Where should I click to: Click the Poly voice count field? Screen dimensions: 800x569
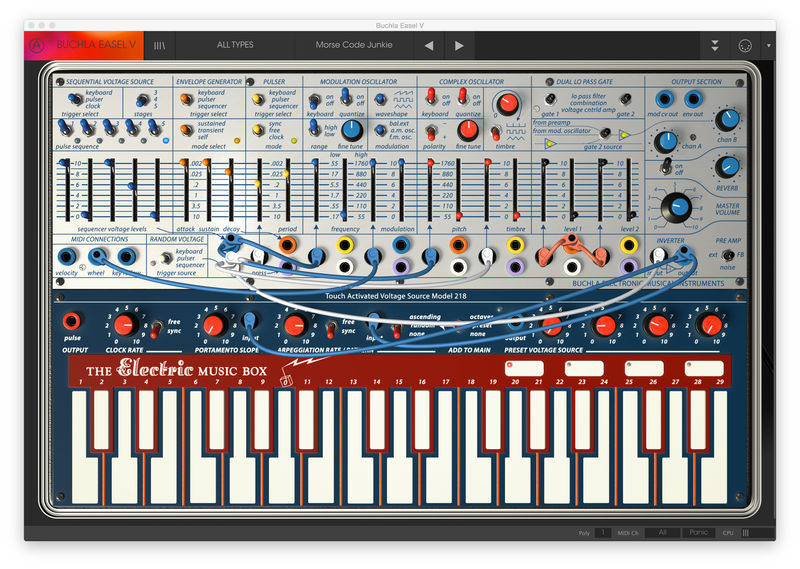(x=603, y=532)
